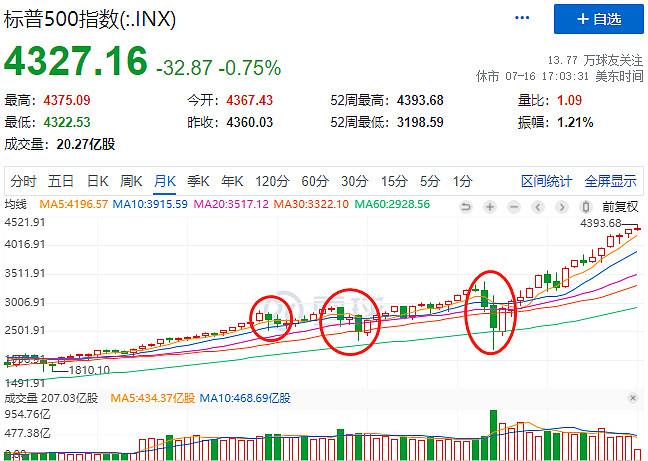Viewport: 648px width, 461px height.
Task: Click the 52周最高 value 4393.68 in stats
Action: pyautogui.click(x=420, y=100)
